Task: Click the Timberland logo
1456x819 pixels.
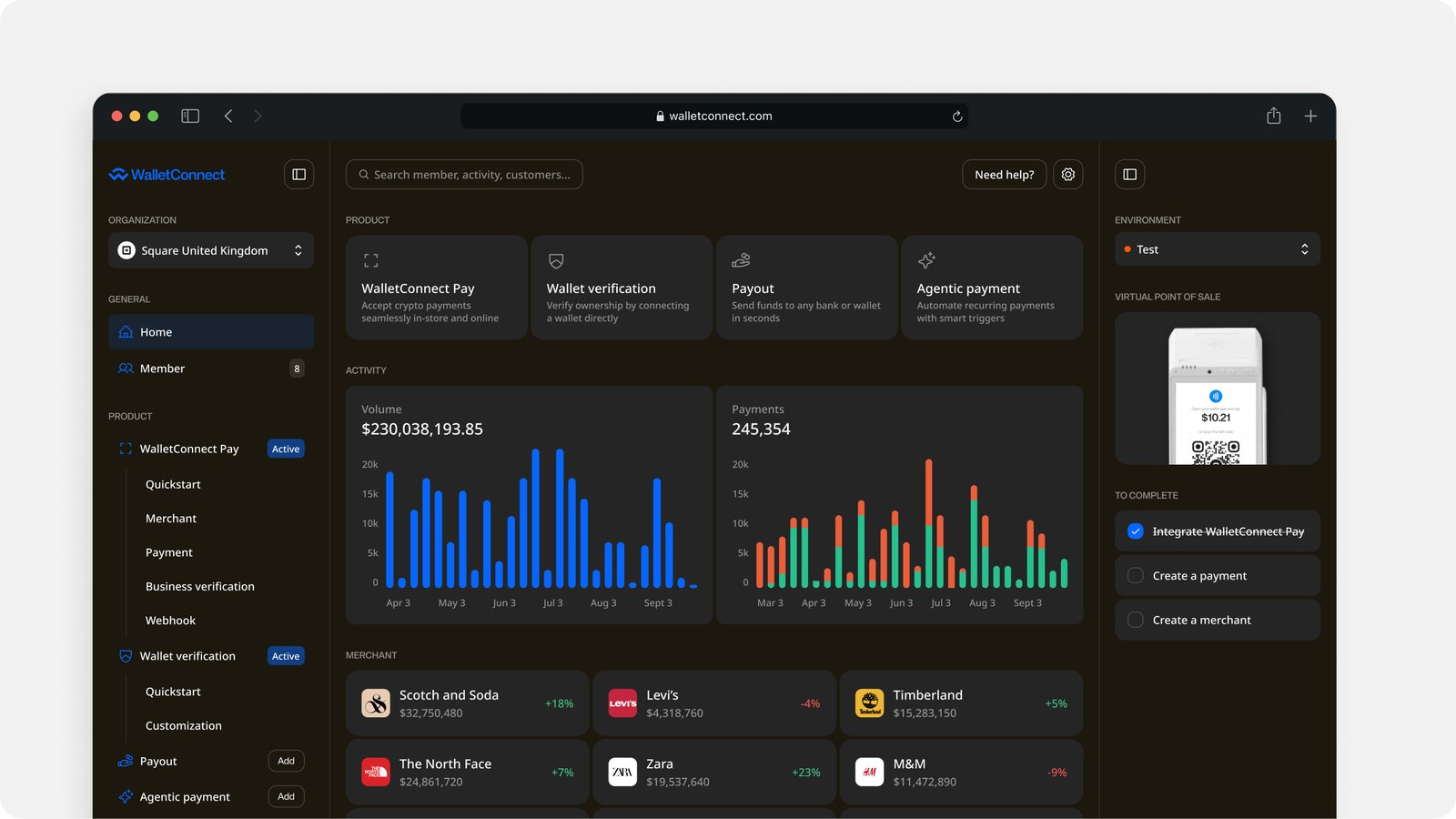Action: pos(870,703)
